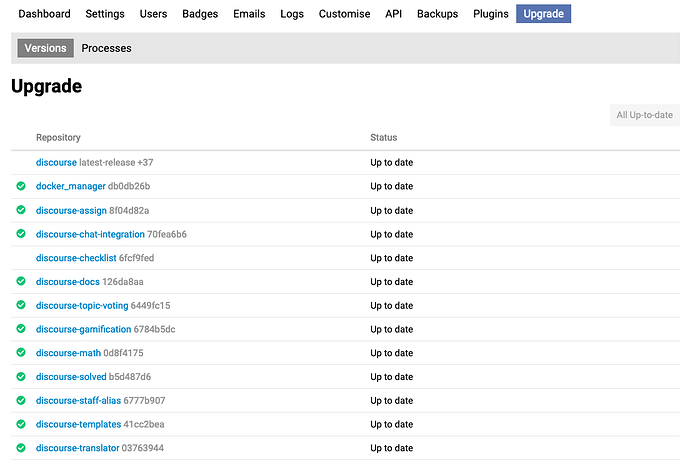Click Up to date status for docker_manager
The height and width of the screenshot is (470, 690).
click(392, 186)
